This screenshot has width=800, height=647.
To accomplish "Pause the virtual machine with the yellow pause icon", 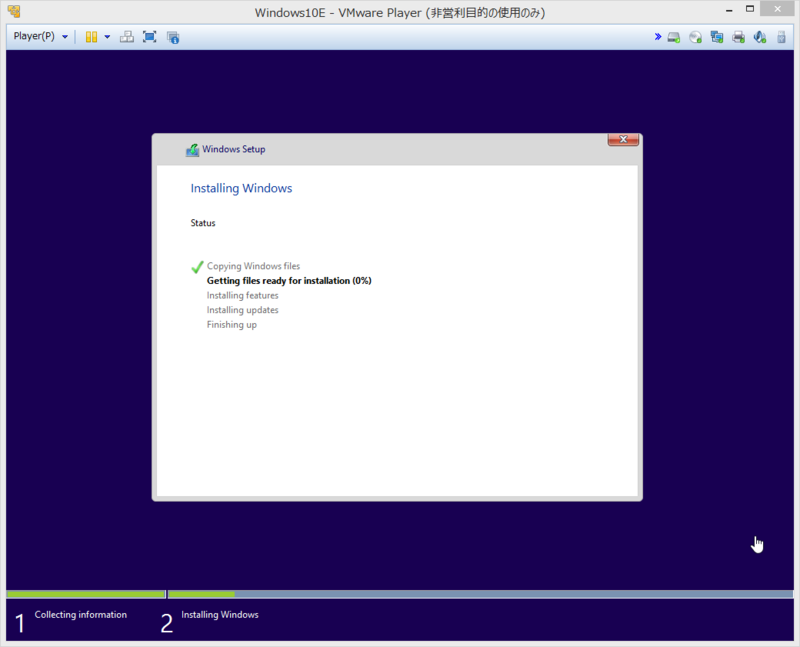I will [91, 37].
